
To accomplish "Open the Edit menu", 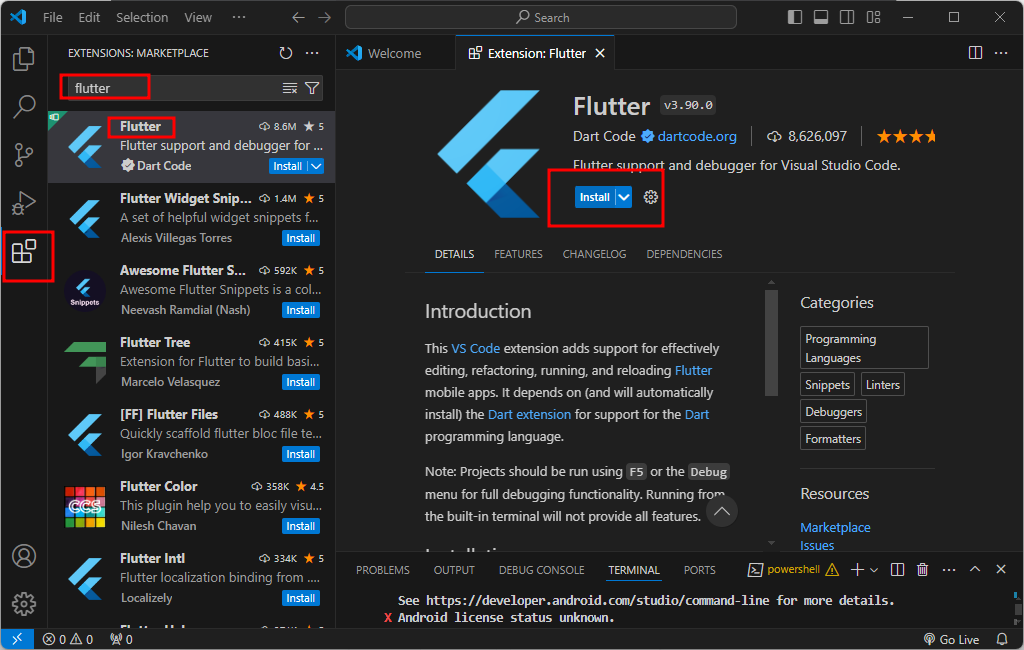I will 89,18.
